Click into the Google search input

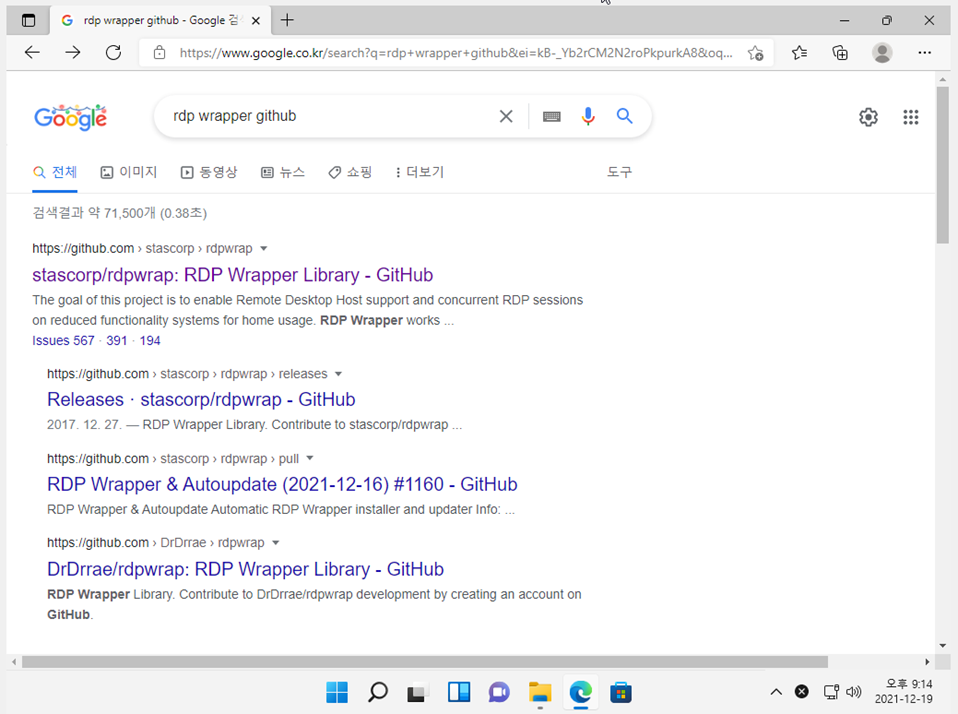330,116
